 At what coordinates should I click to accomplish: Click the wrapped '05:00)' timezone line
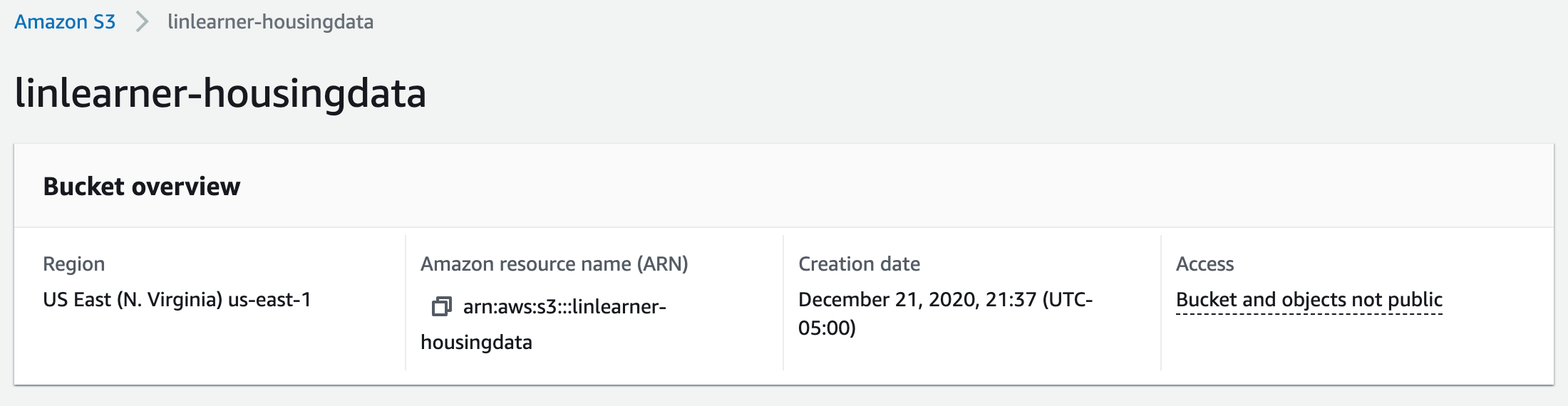(x=827, y=328)
